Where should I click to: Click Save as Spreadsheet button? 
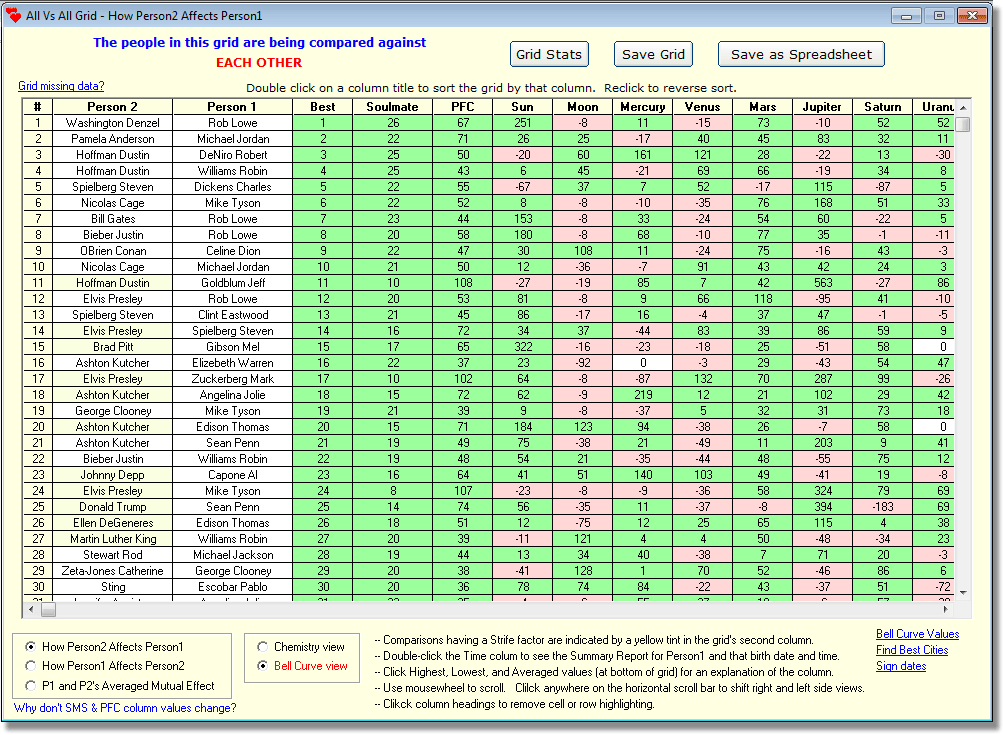coord(801,55)
